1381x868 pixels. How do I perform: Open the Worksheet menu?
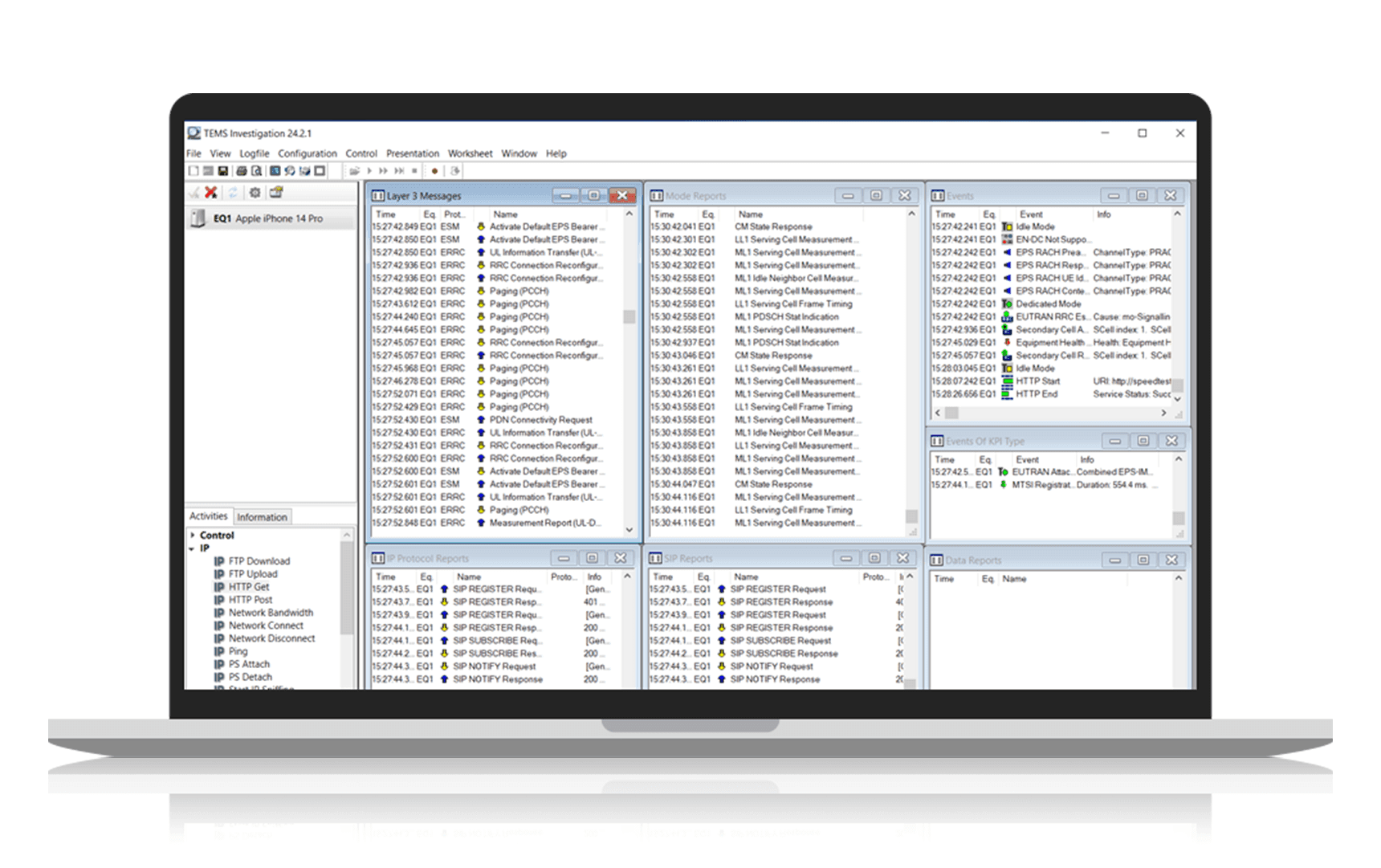point(470,153)
